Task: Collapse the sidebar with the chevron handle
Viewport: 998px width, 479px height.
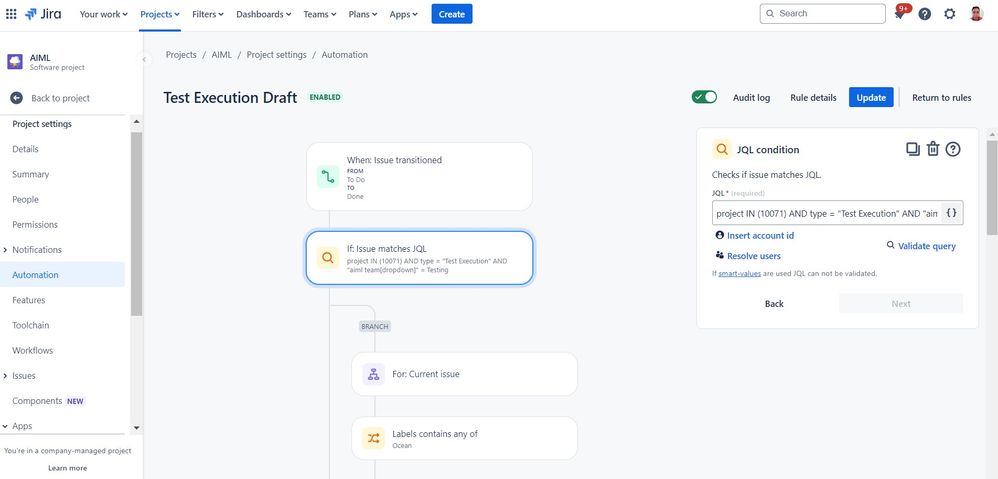Action: tap(144, 59)
